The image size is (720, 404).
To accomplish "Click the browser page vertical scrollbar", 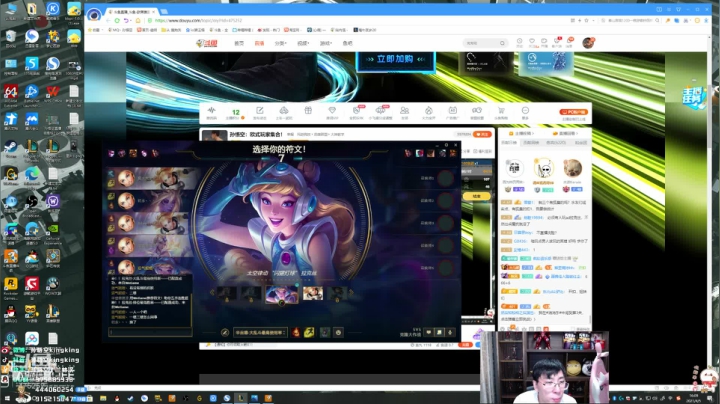I will (710, 117).
